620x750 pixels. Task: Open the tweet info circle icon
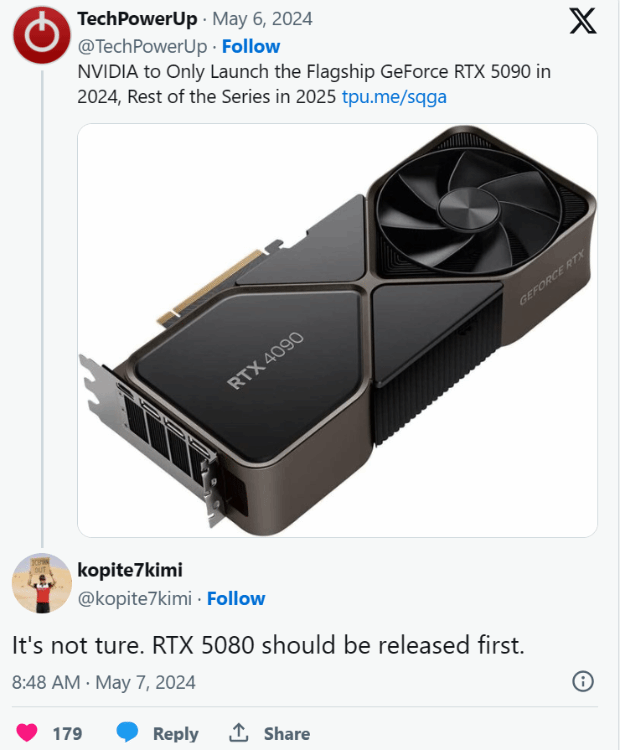click(582, 682)
